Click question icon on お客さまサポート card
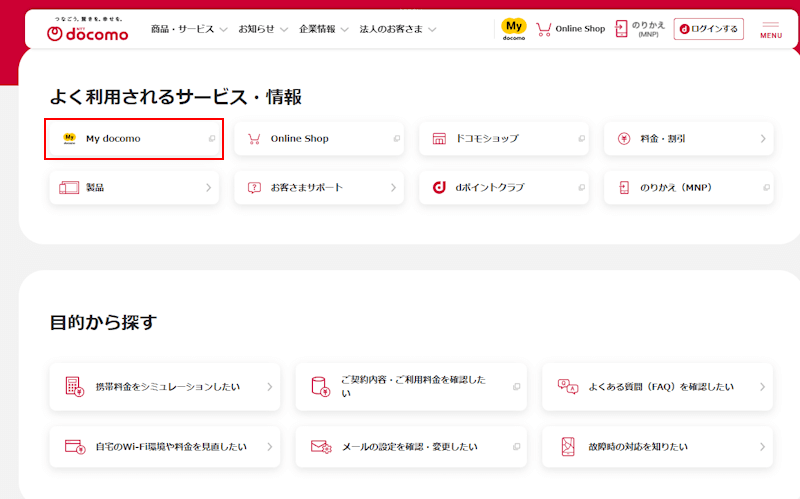 click(254, 188)
